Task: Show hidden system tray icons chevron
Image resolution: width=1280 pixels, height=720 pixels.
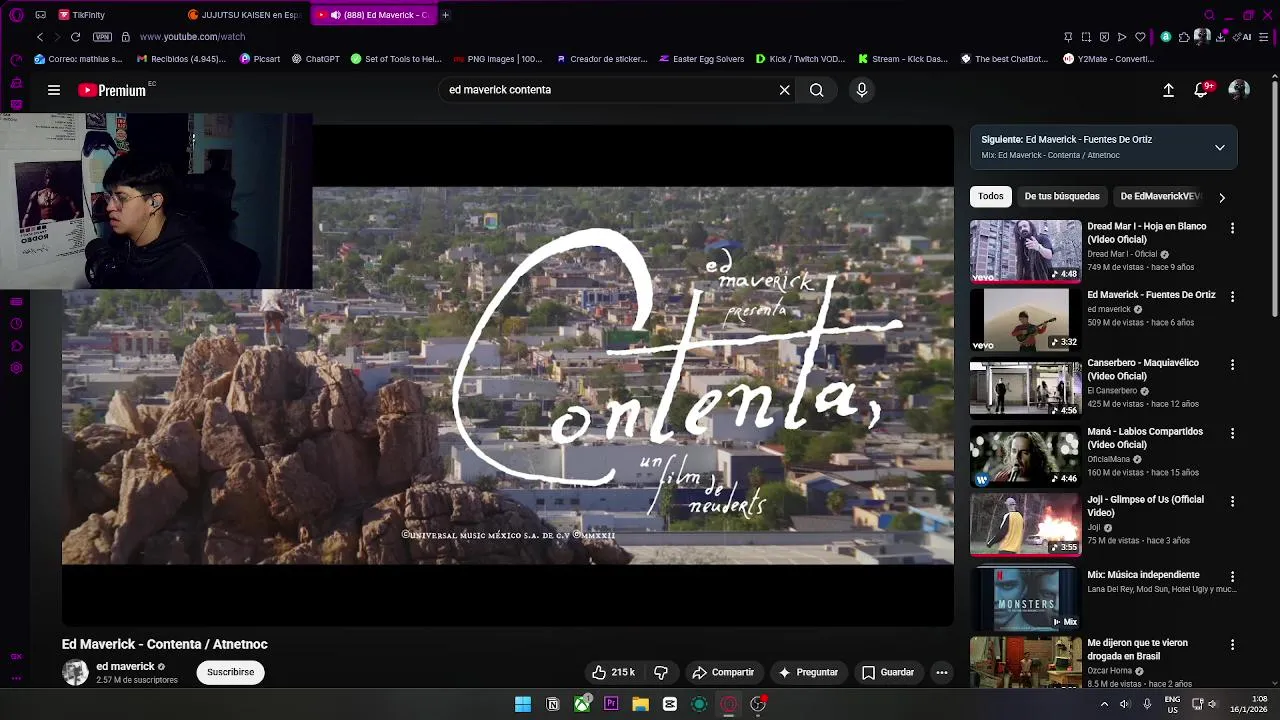Action: click(x=1104, y=704)
